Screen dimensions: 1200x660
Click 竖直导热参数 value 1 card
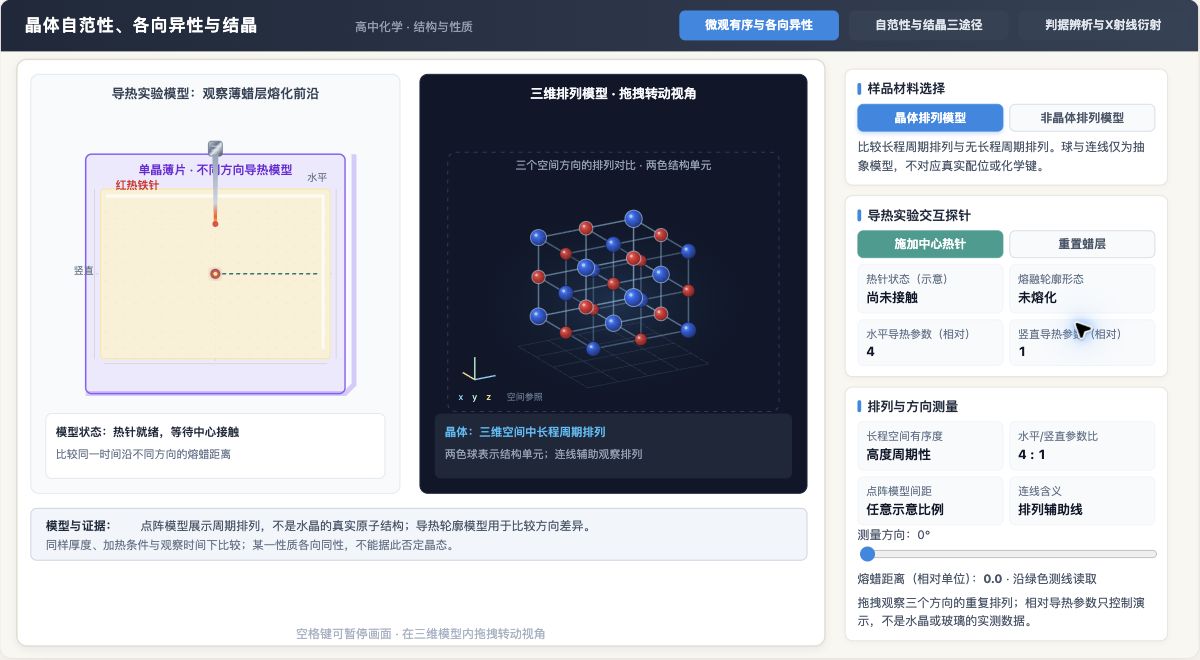tap(1082, 342)
